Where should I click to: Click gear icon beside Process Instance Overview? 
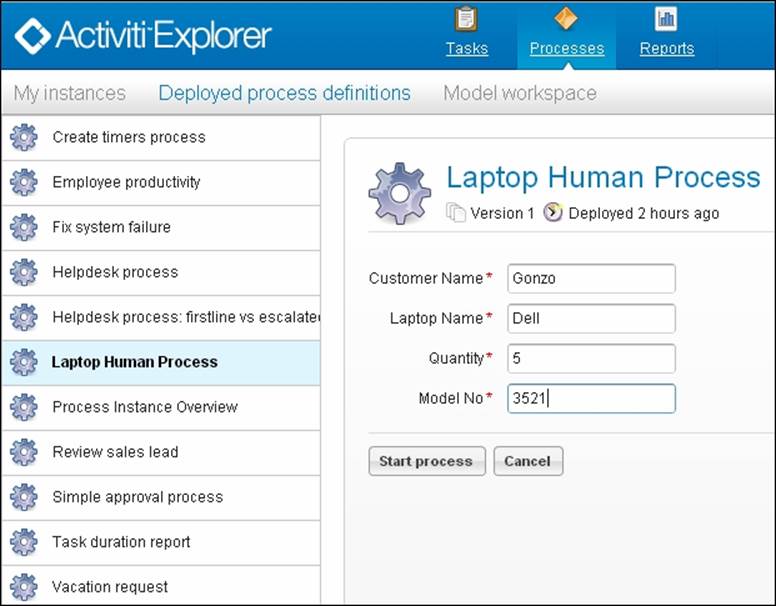(x=24, y=407)
